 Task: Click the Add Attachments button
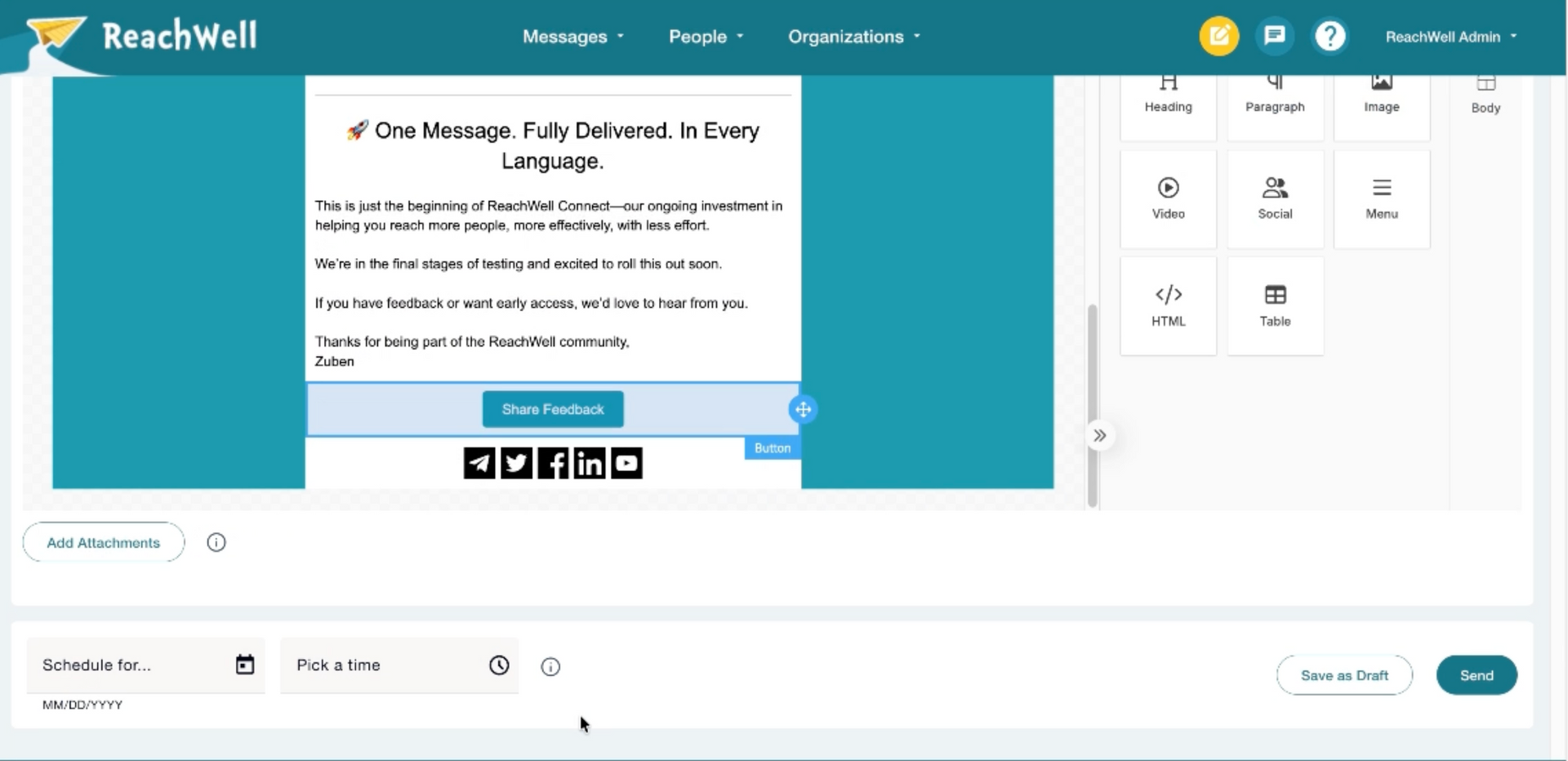[x=104, y=542]
